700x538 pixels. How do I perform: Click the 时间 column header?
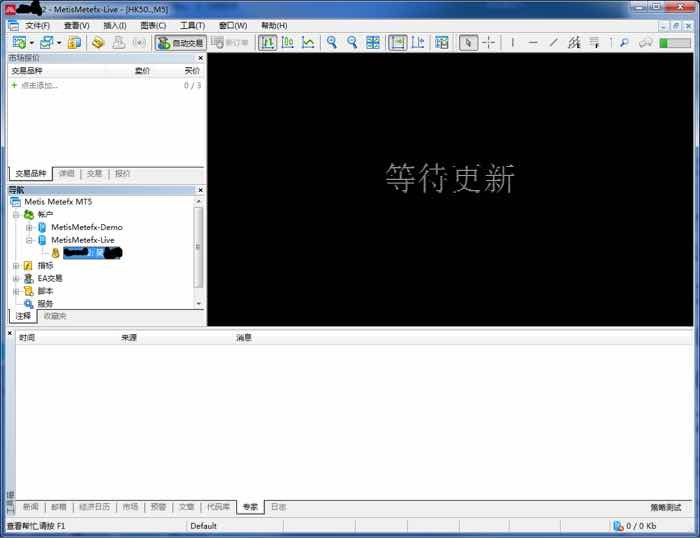pyautogui.click(x=27, y=338)
